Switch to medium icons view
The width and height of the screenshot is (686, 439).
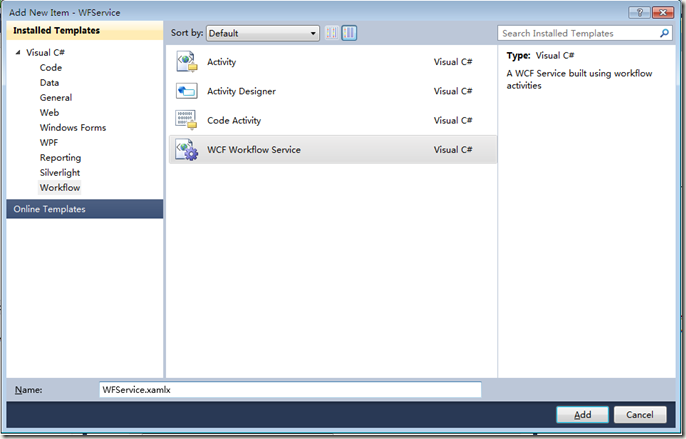pos(349,33)
